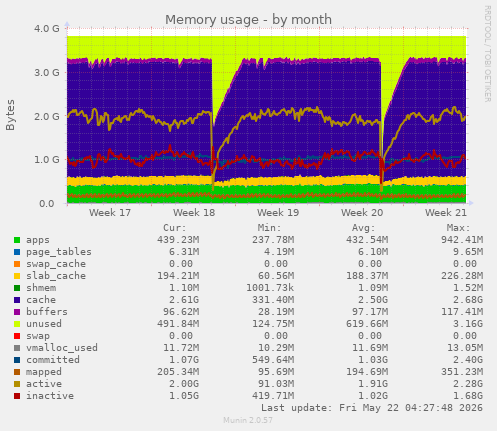The image size is (497, 431).
Task: Click the 'Week 19' axis label
Action: click(x=278, y=213)
